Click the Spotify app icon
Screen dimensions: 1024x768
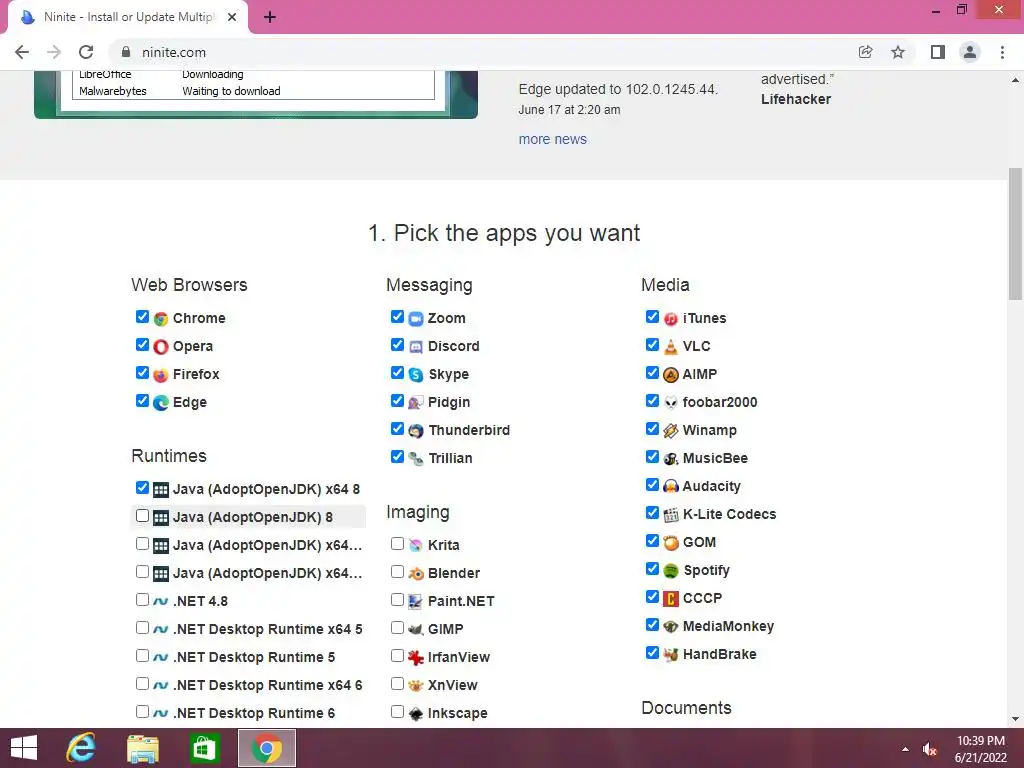tap(671, 571)
